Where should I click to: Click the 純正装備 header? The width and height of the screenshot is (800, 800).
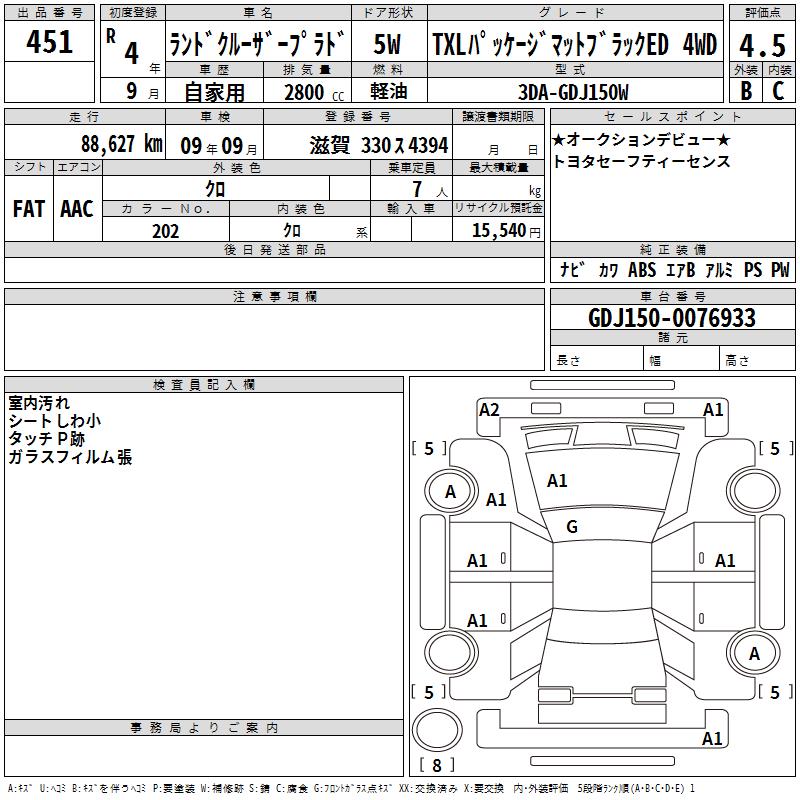click(x=672, y=249)
